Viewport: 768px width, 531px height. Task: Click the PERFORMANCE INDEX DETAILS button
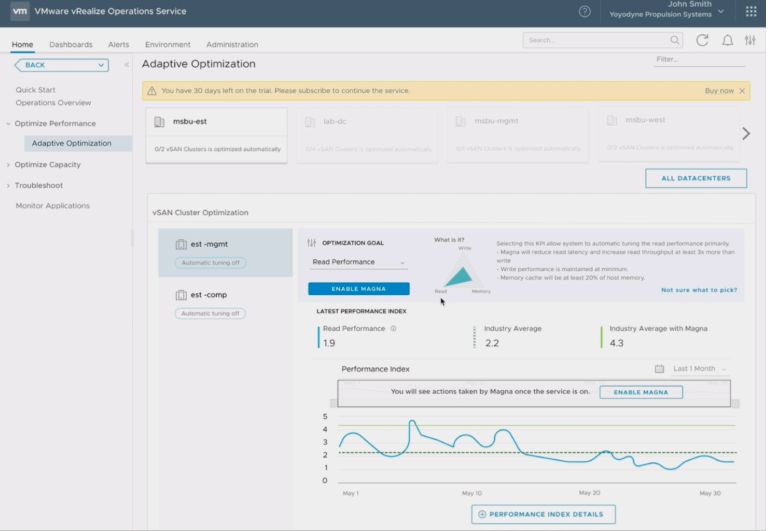coord(543,514)
